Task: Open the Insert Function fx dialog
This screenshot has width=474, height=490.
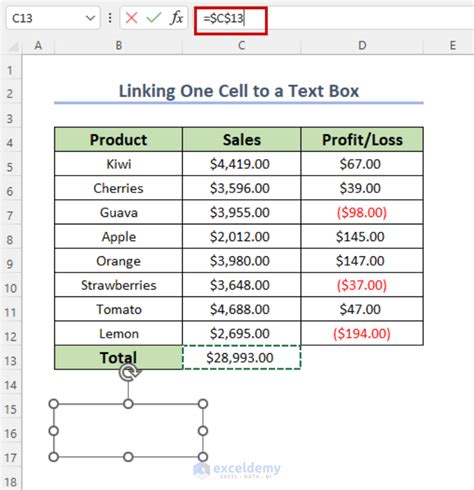Action: coord(177,18)
